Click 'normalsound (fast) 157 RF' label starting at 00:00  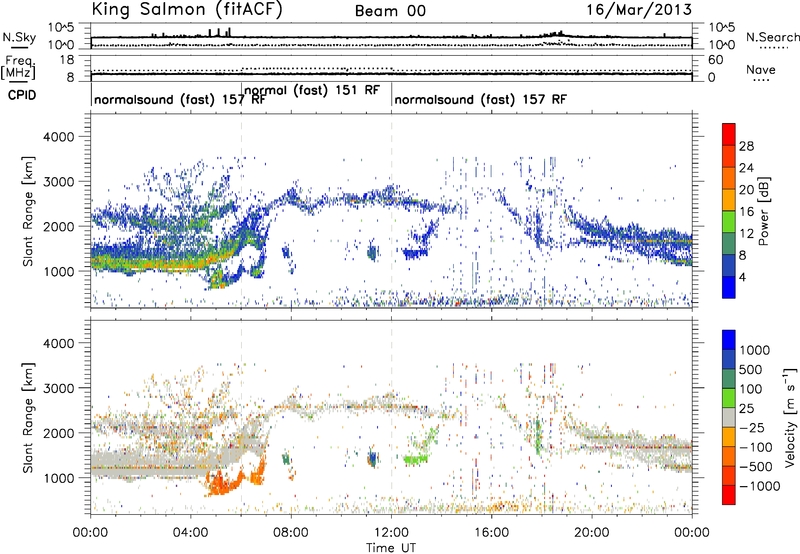(180, 99)
